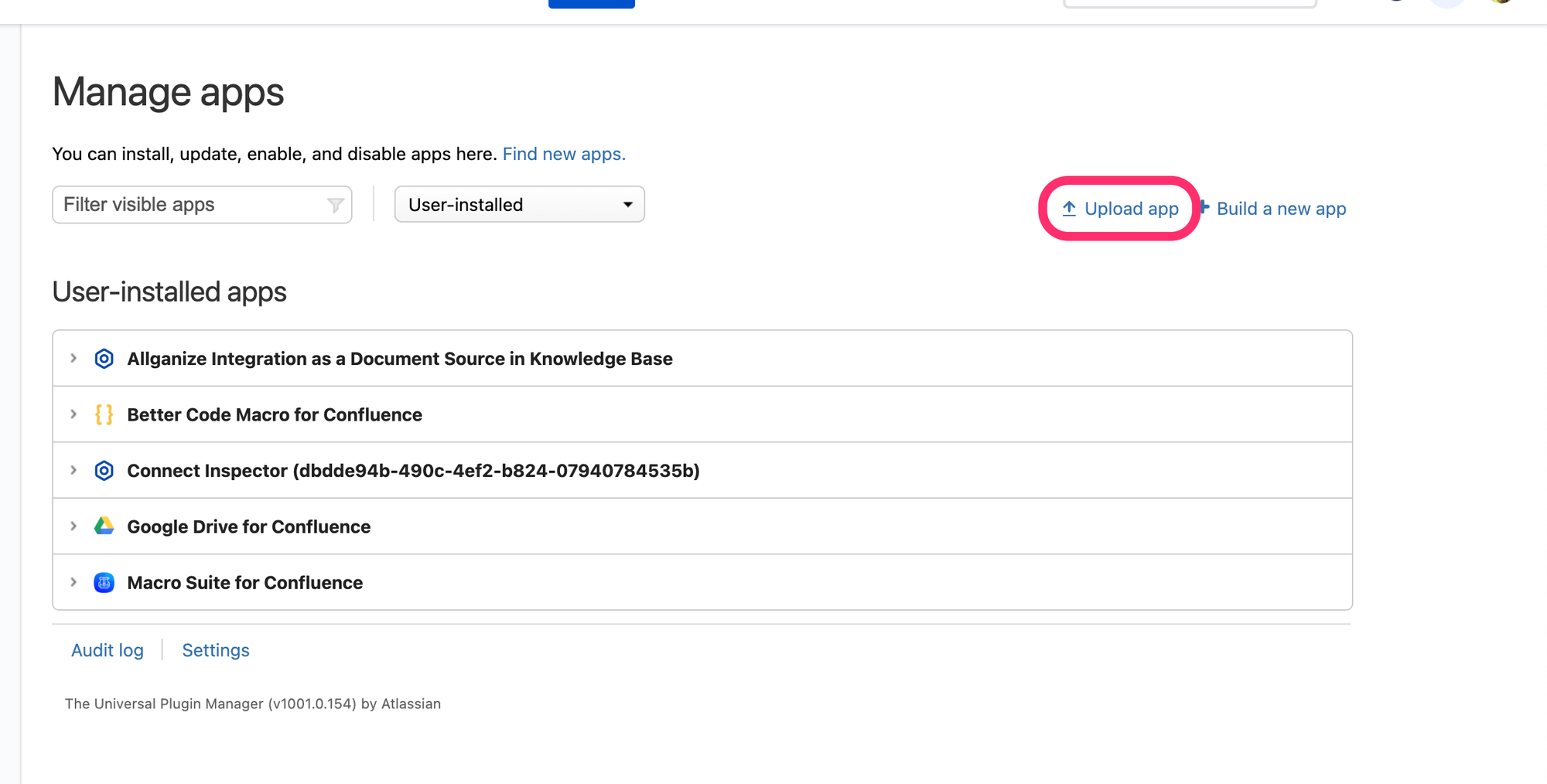The height and width of the screenshot is (784, 1547).
Task: Click the User-installed apps heading
Action: coord(169,292)
